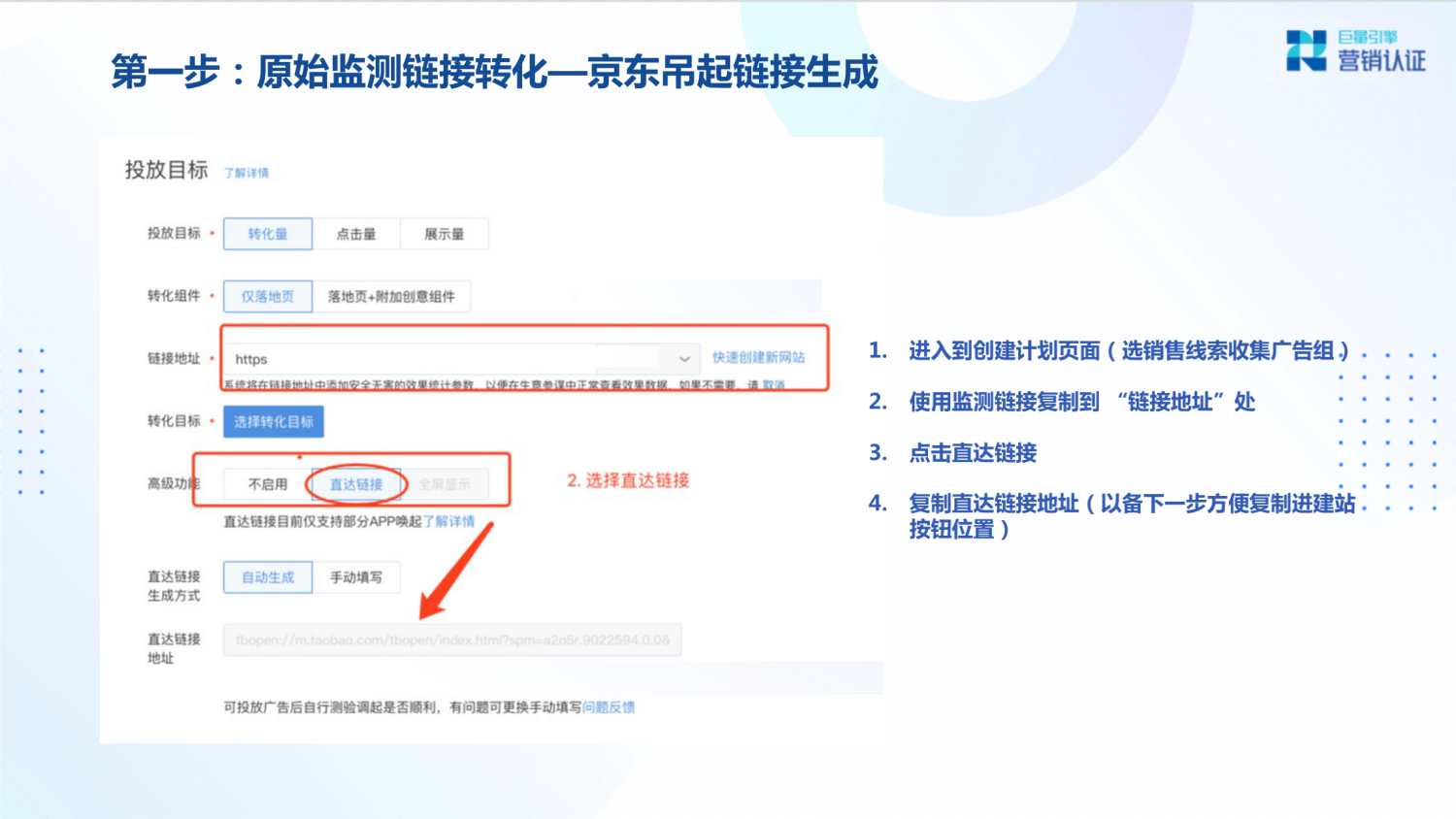Open the 快速创建新网站 link
The height and width of the screenshot is (819, 1456).
[x=758, y=357]
